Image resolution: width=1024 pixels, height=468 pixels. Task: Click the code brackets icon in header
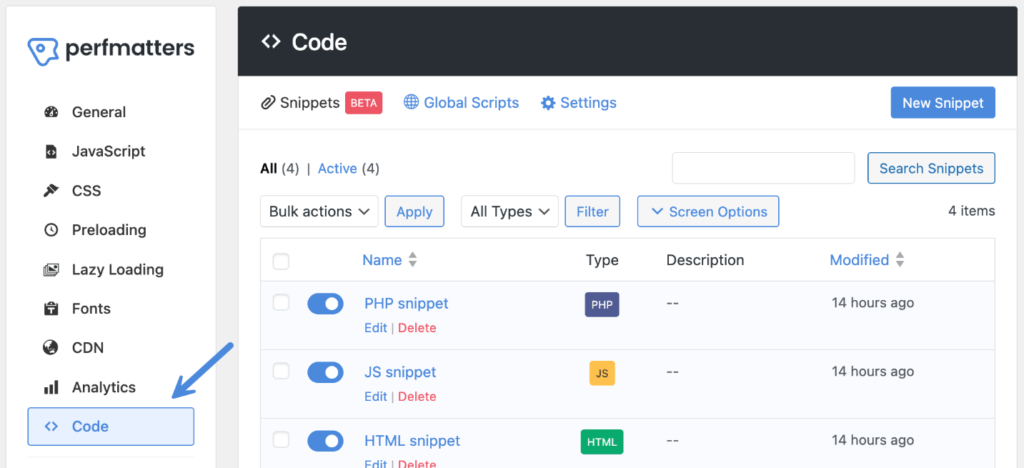(x=270, y=42)
